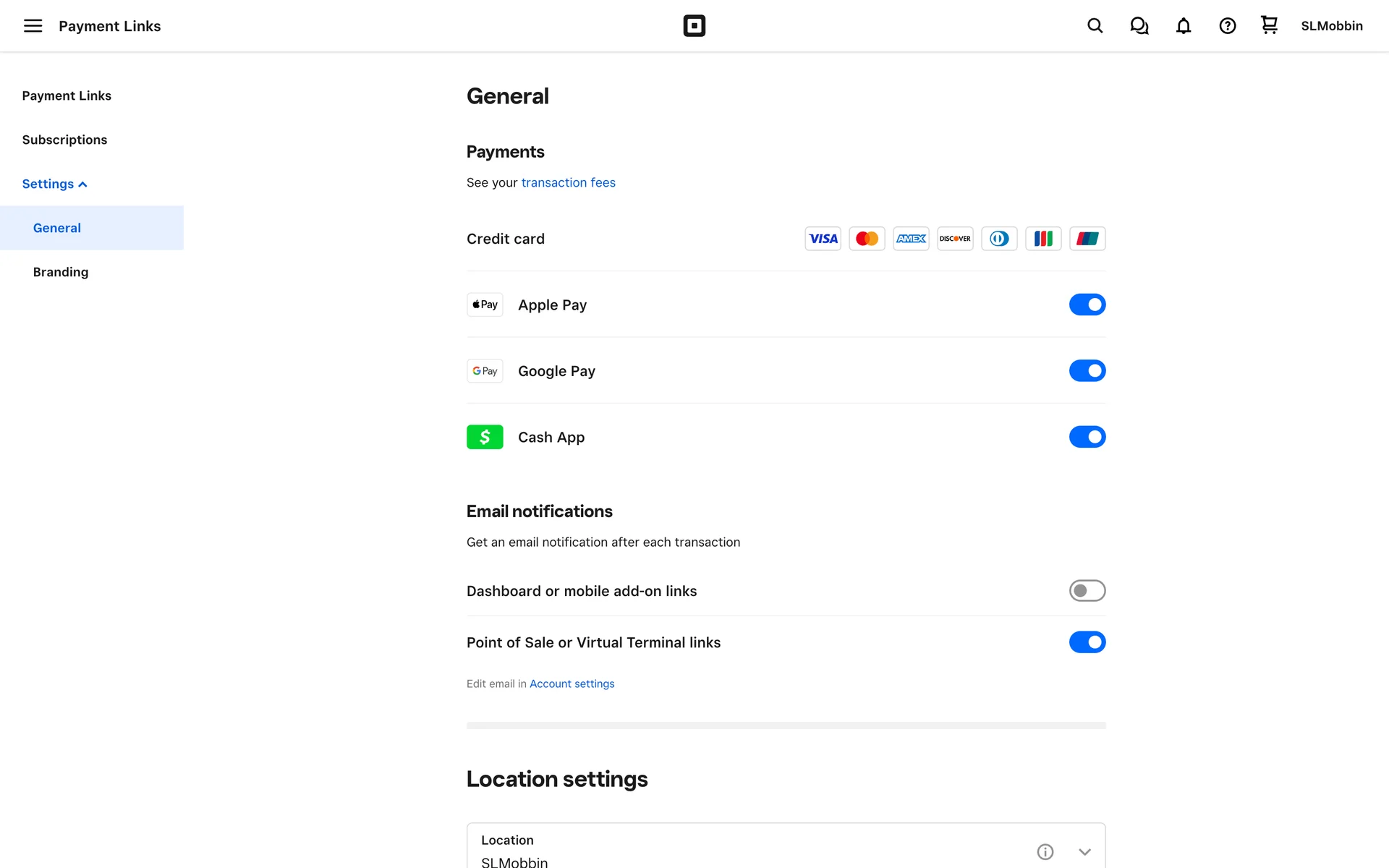Click the Square logo icon
This screenshot has height=868, width=1389.
pyautogui.click(x=694, y=26)
